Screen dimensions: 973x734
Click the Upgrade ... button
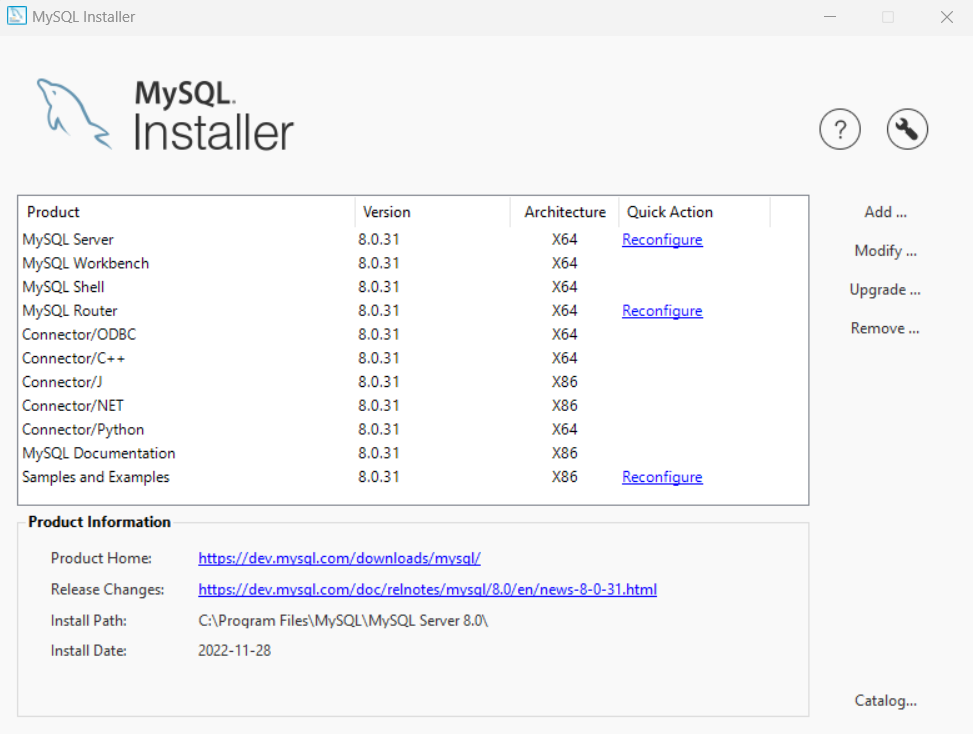click(886, 290)
